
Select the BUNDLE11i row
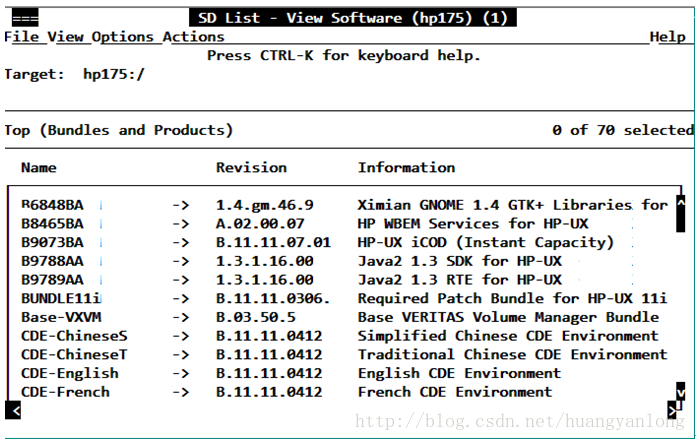344,299
